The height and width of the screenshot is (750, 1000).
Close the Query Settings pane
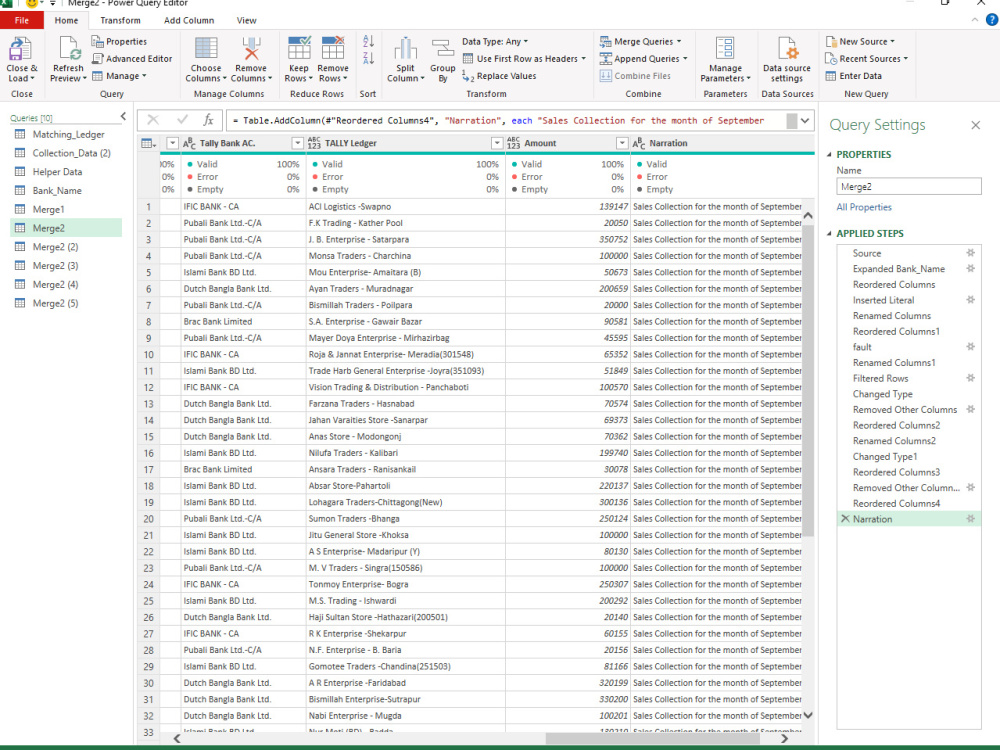975,125
